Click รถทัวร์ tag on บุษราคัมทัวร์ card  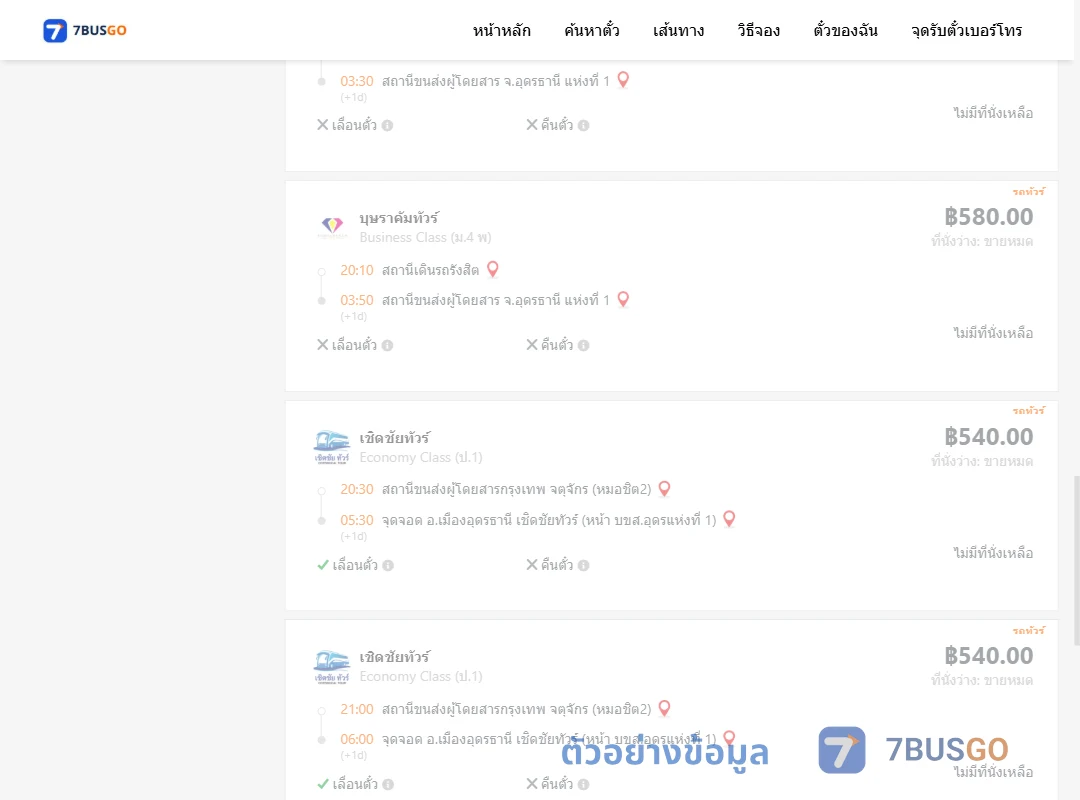pyautogui.click(x=1028, y=191)
